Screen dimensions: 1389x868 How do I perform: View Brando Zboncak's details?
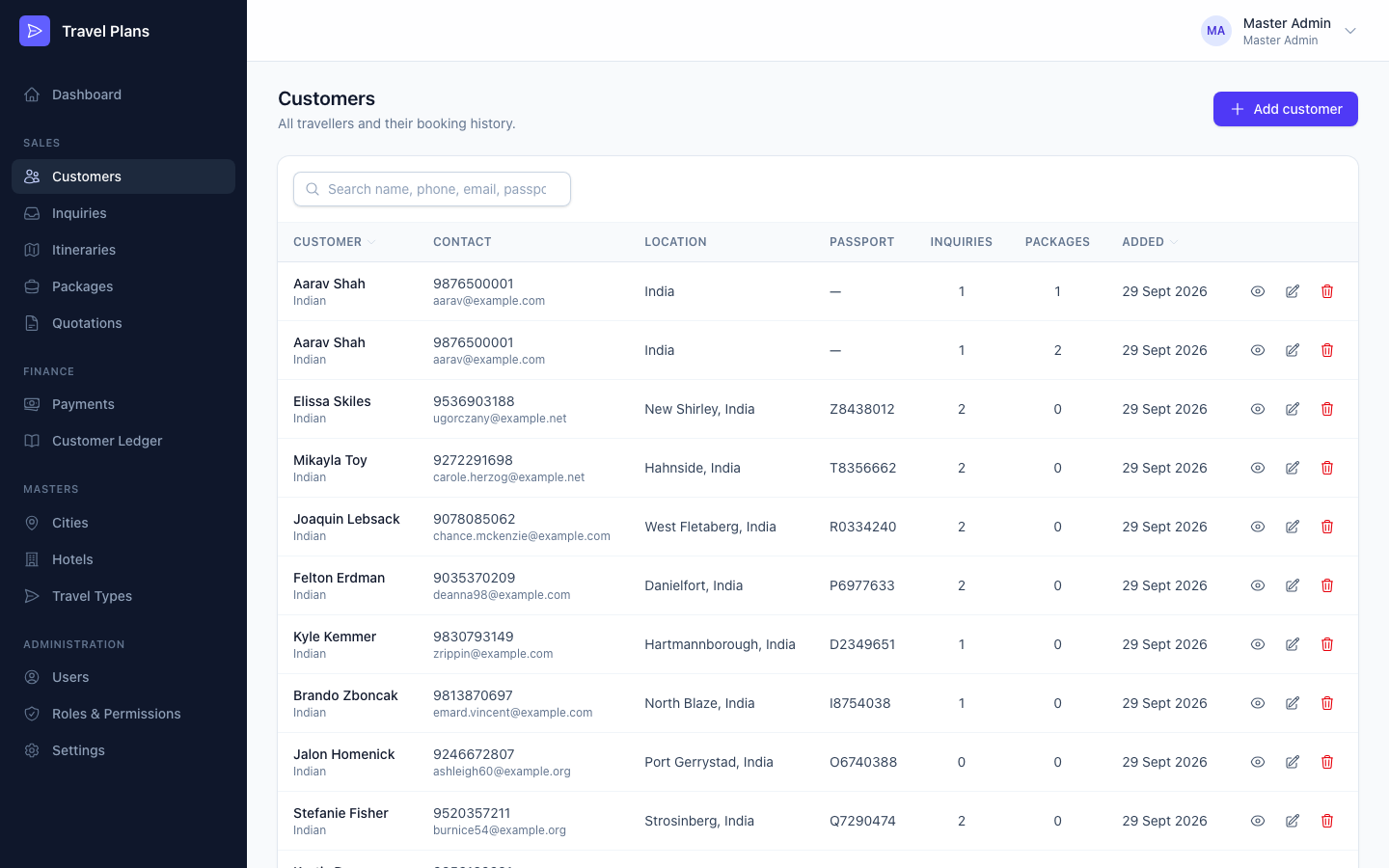click(x=1258, y=703)
